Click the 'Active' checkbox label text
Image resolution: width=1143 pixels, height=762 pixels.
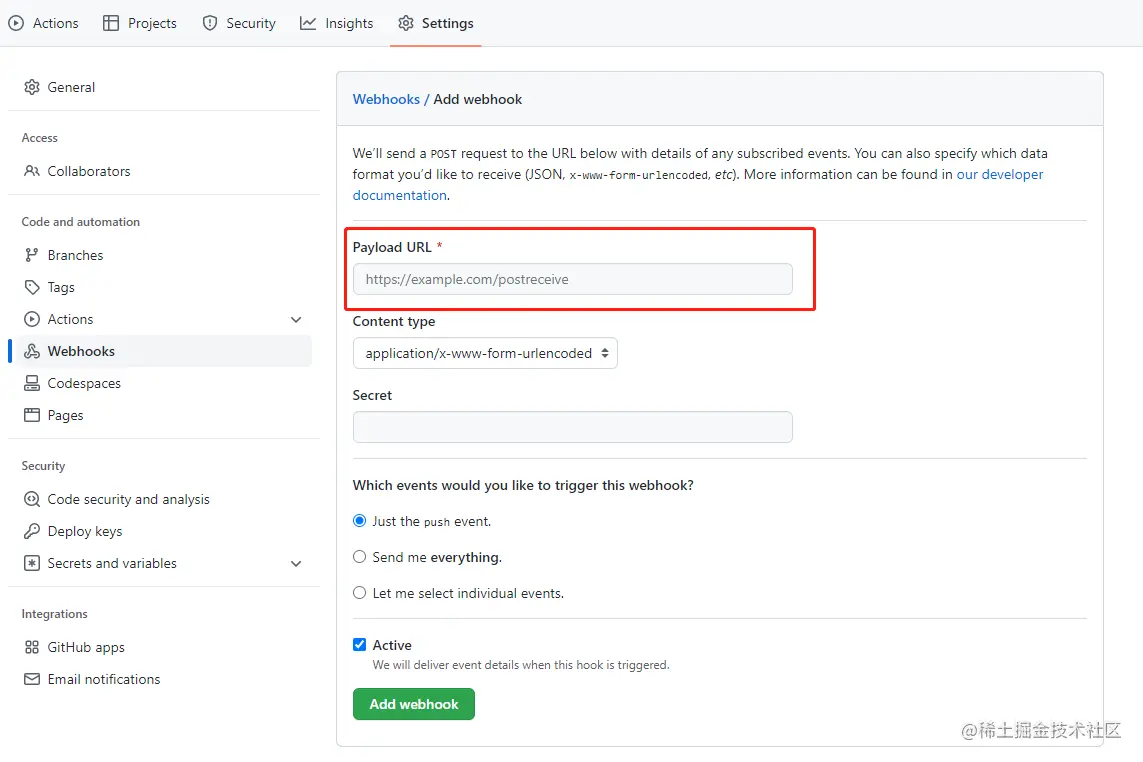(x=392, y=645)
